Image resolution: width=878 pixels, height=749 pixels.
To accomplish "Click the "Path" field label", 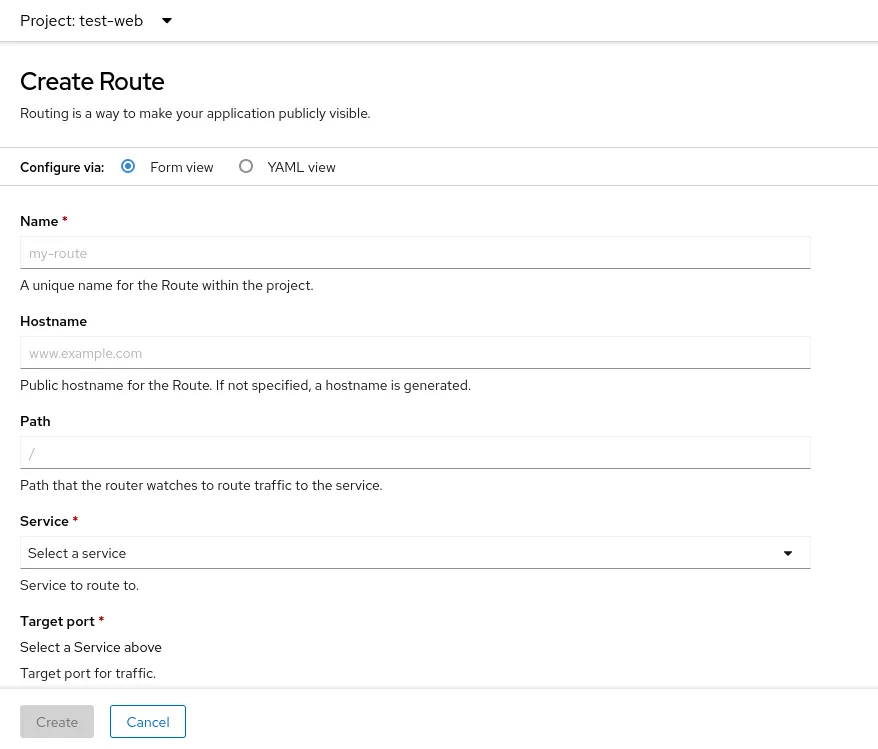I will (x=35, y=421).
